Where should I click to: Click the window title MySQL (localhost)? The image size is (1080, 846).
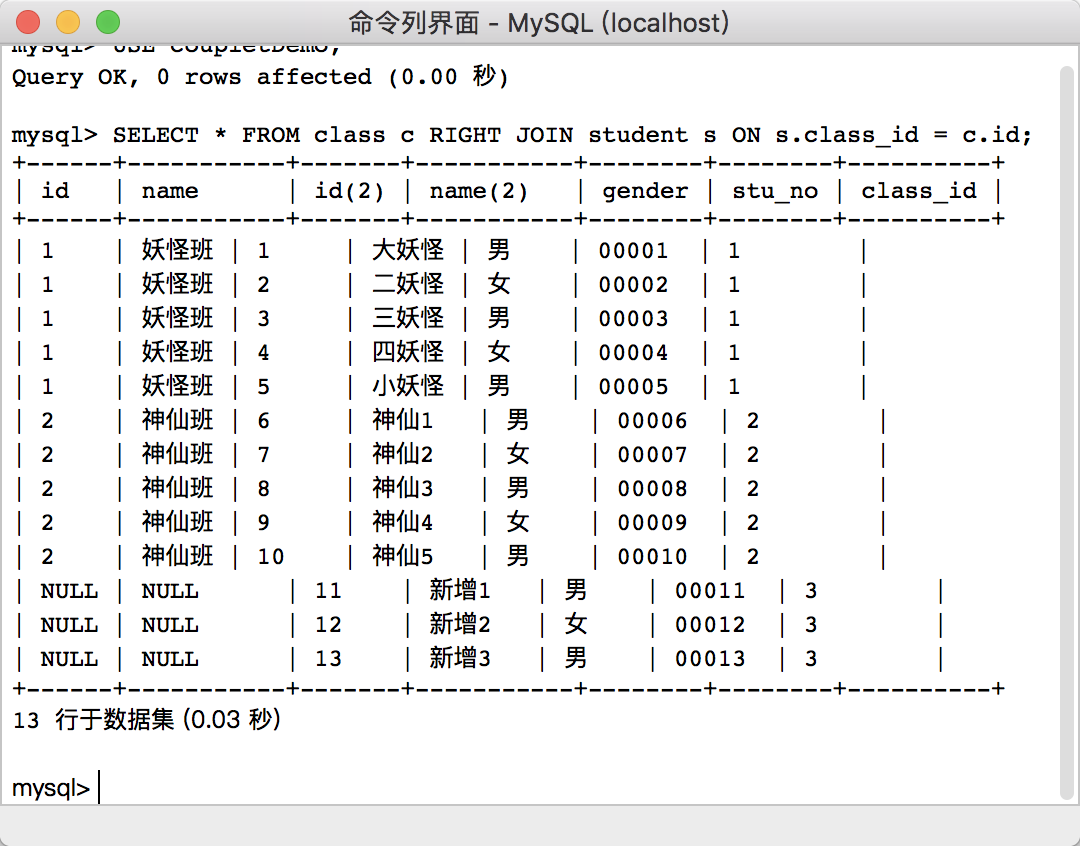539,22
